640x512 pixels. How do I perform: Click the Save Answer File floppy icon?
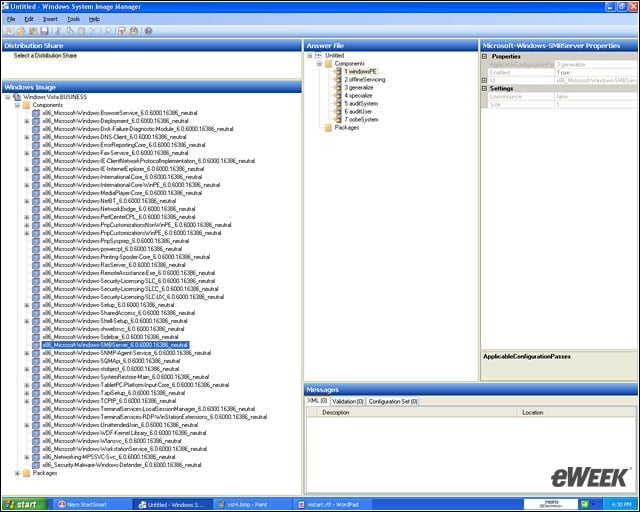click(45, 31)
